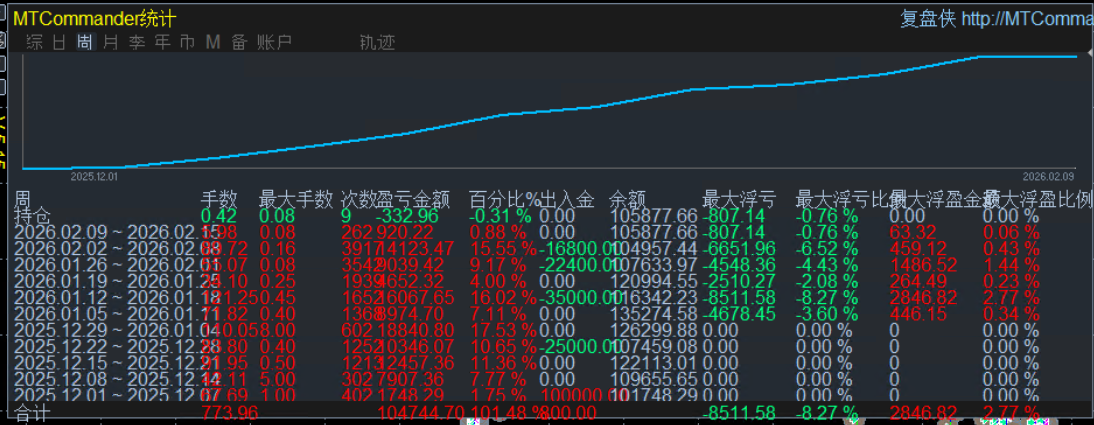Viewport: 1094px width, 425px height.
Task: Click the floating profit ratio 1.44 %
Action: click(x=1011, y=265)
